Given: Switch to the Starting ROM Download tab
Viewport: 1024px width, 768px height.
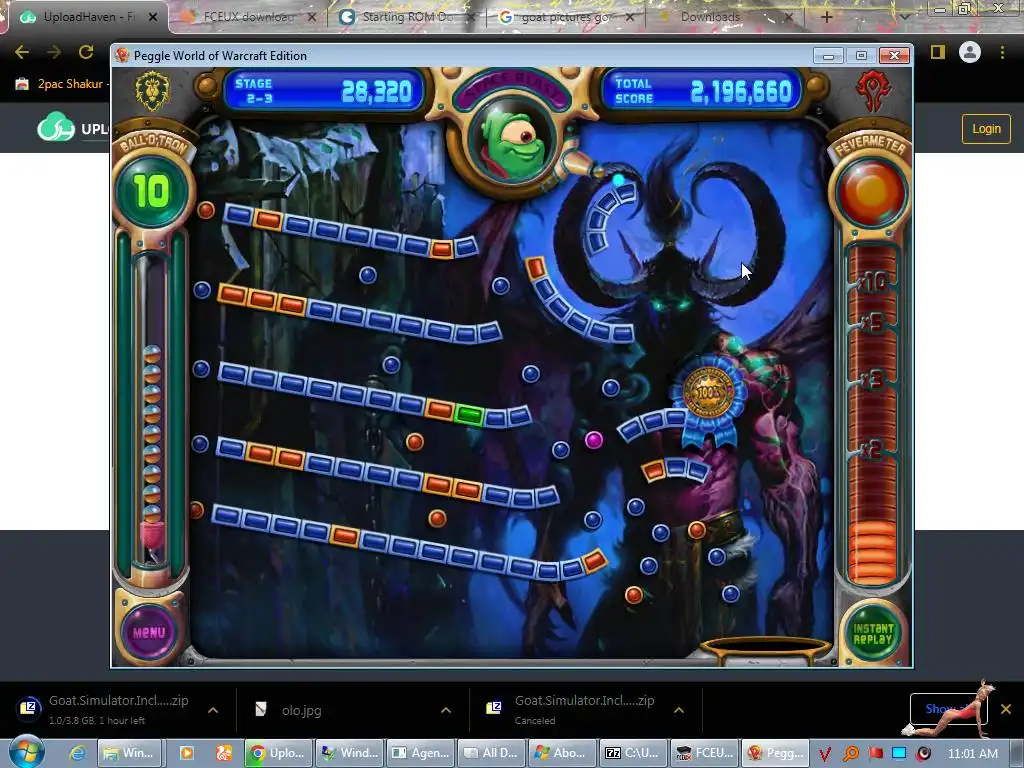Looking at the screenshot, I should 406,17.
